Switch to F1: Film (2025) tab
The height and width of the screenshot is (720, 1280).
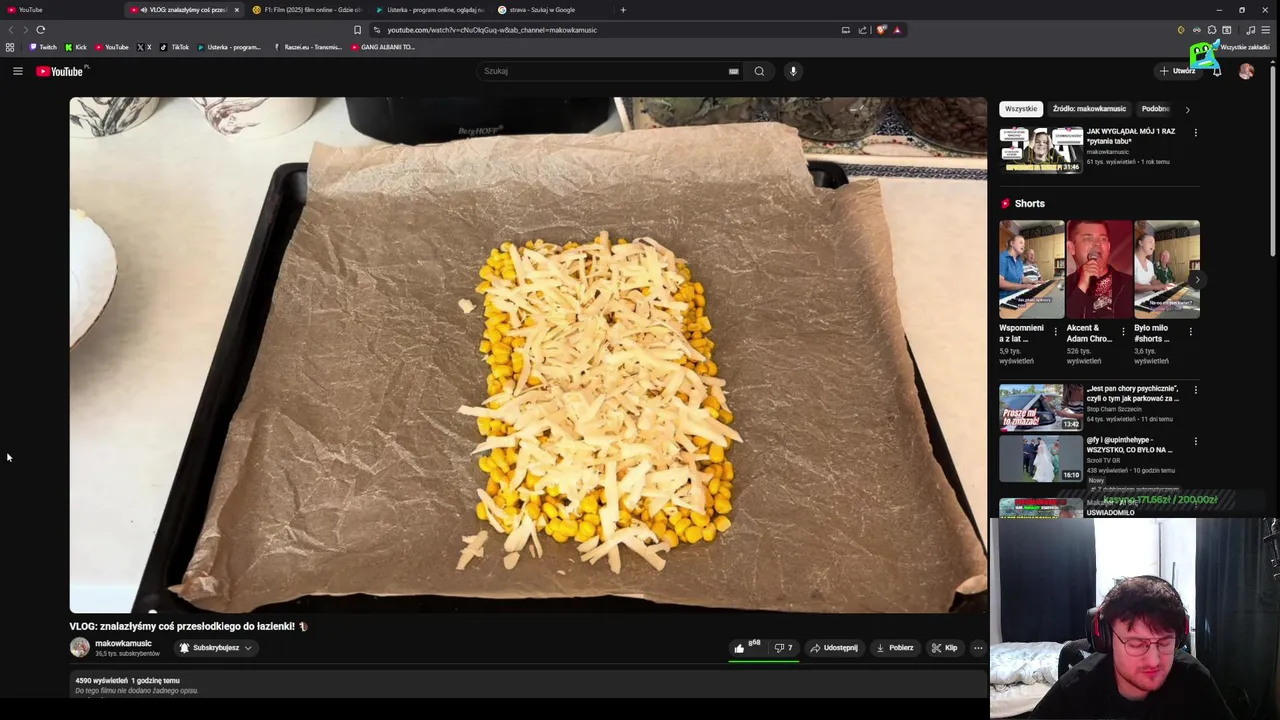coord(307,10)
